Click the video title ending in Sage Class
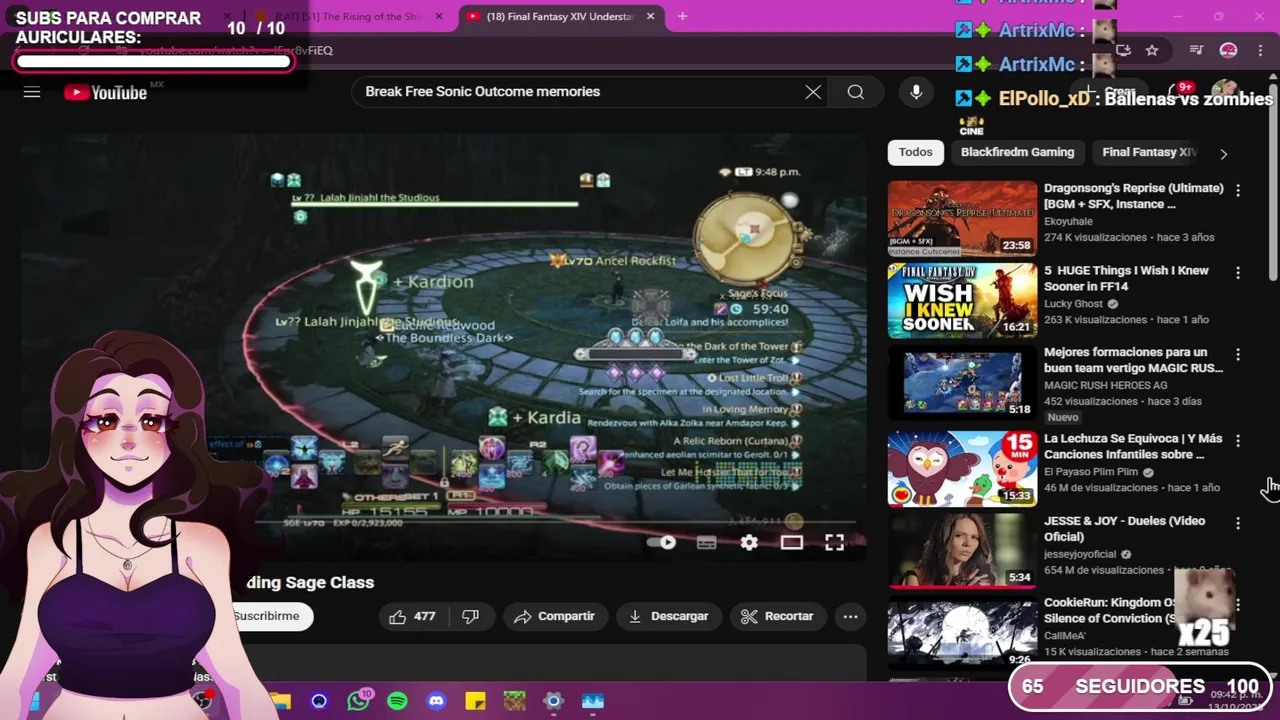This screenshot has width=1280, height=720. pyautogui.click(x=310, y=582)
